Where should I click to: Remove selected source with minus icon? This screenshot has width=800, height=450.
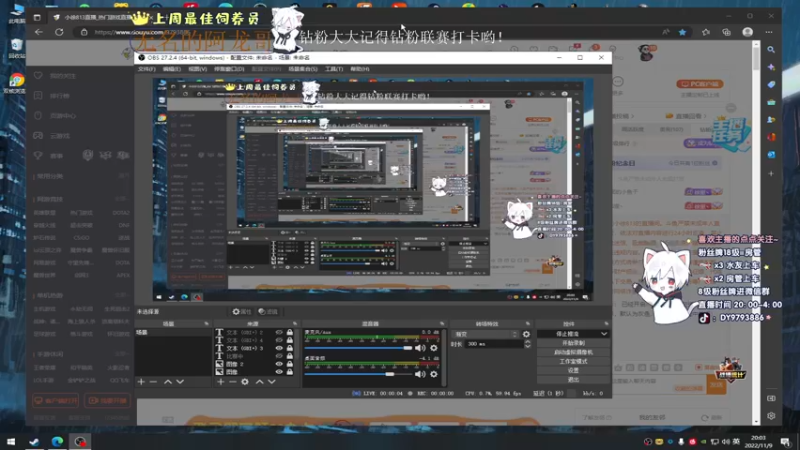[x=233, y=382]
